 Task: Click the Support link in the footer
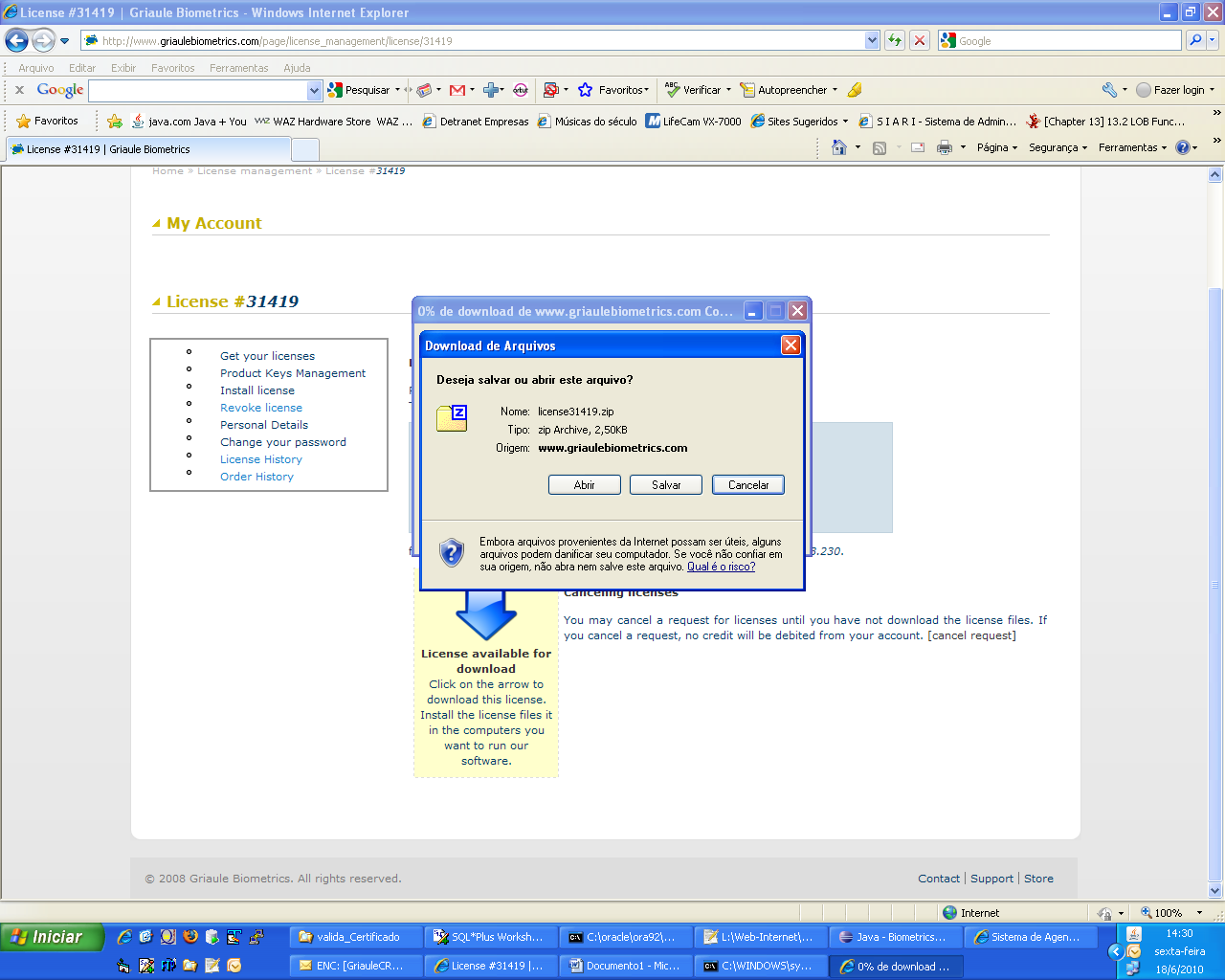pyautogui.click(x=991, y=879)
